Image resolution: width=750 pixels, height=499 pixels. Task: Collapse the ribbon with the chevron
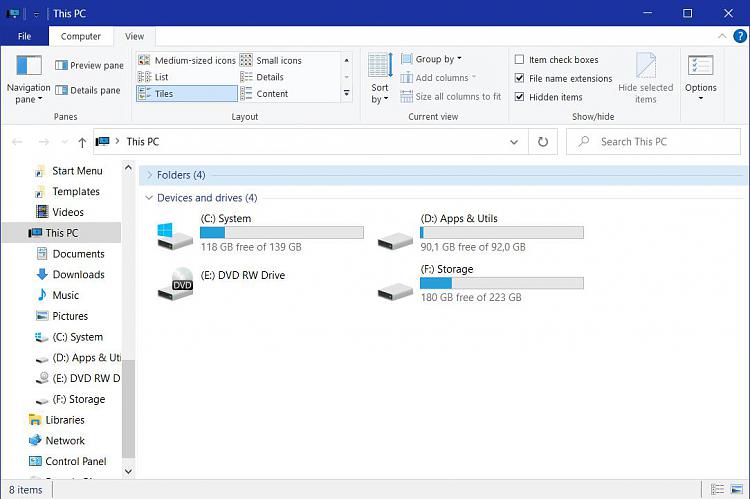pyautogui.click(x=722, y=36)
